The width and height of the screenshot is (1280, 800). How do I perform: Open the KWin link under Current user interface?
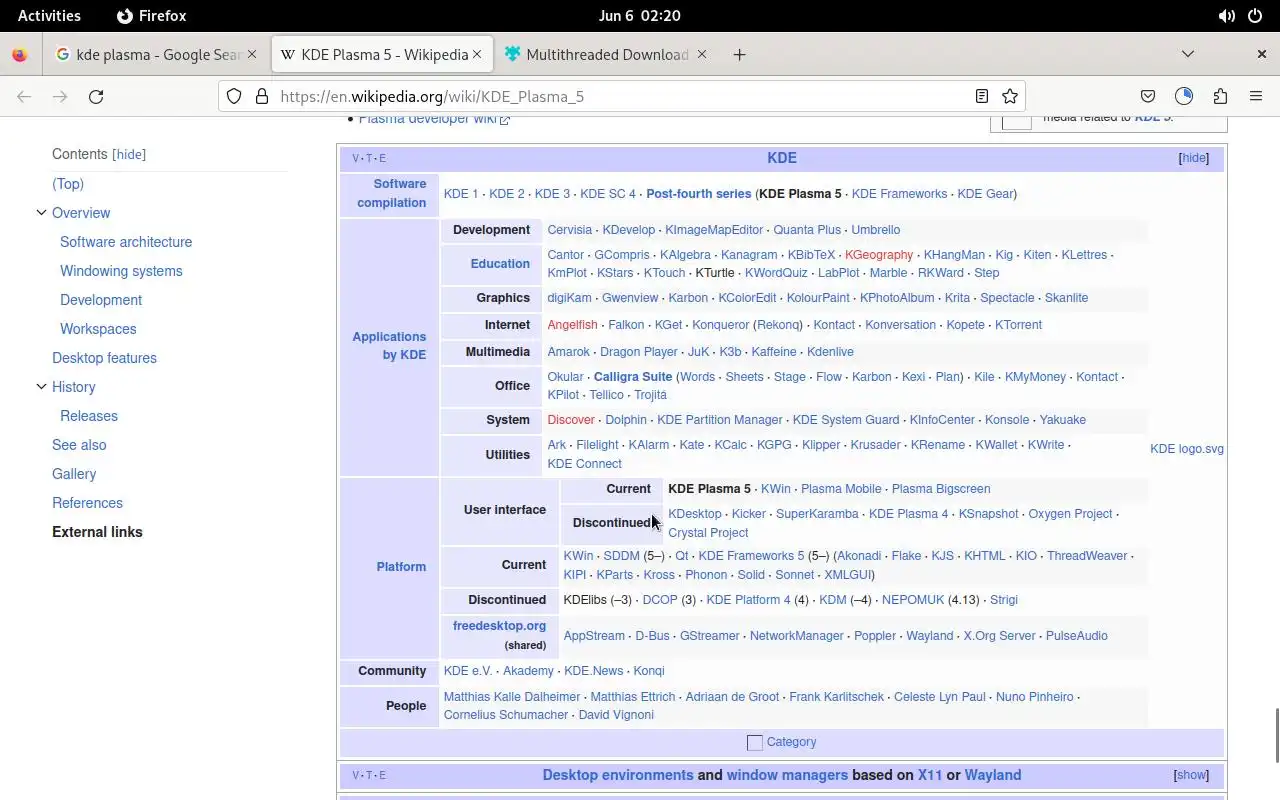(x=776, y=489)
